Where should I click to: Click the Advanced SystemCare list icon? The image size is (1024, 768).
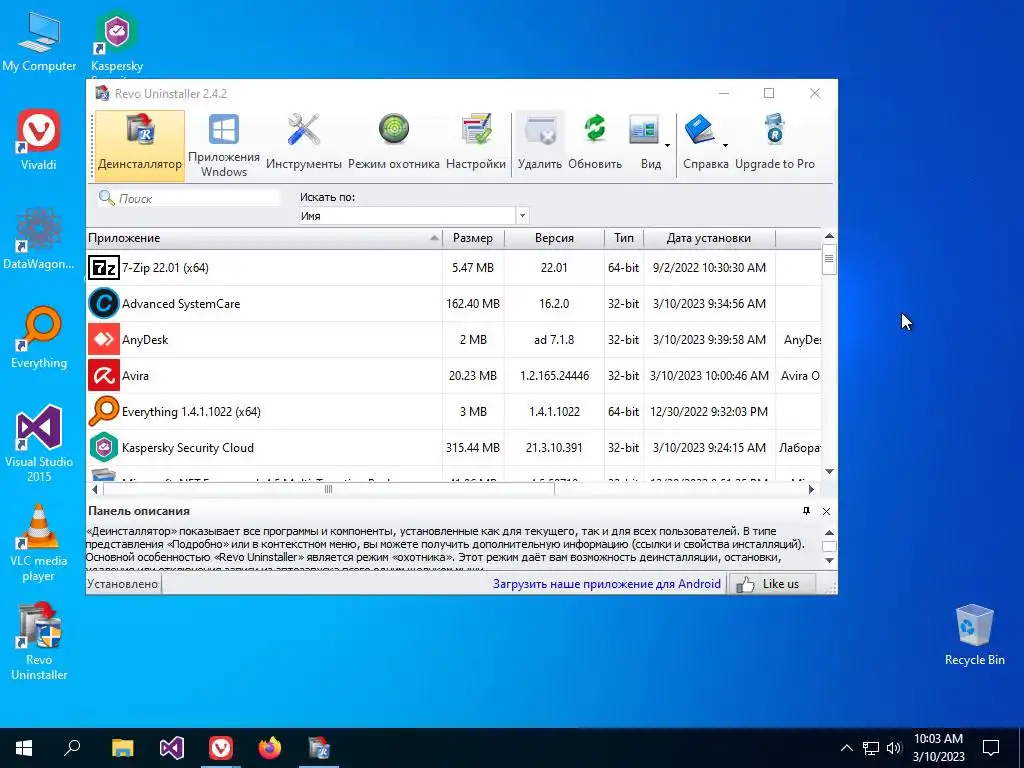click(x=104, y=304)
